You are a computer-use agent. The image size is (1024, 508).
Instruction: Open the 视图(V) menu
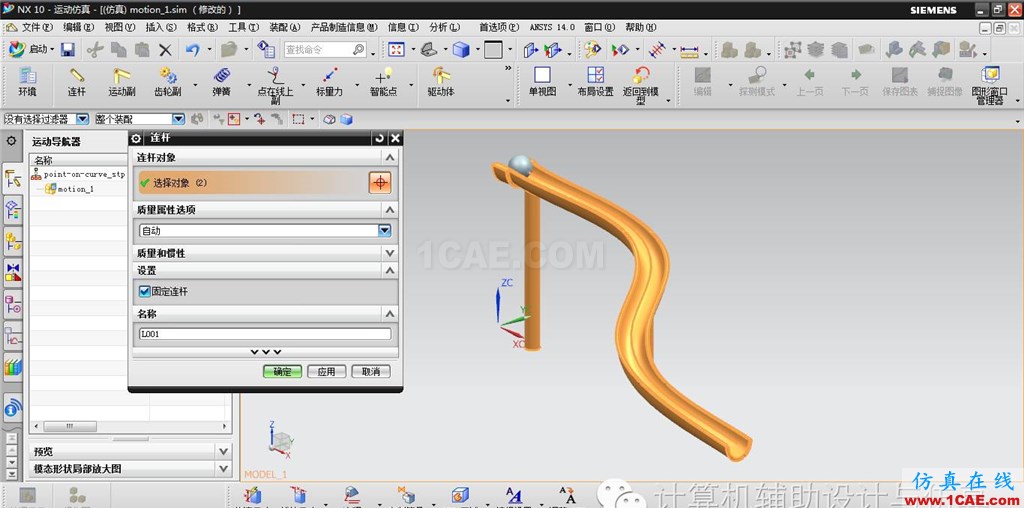(120, 27)
